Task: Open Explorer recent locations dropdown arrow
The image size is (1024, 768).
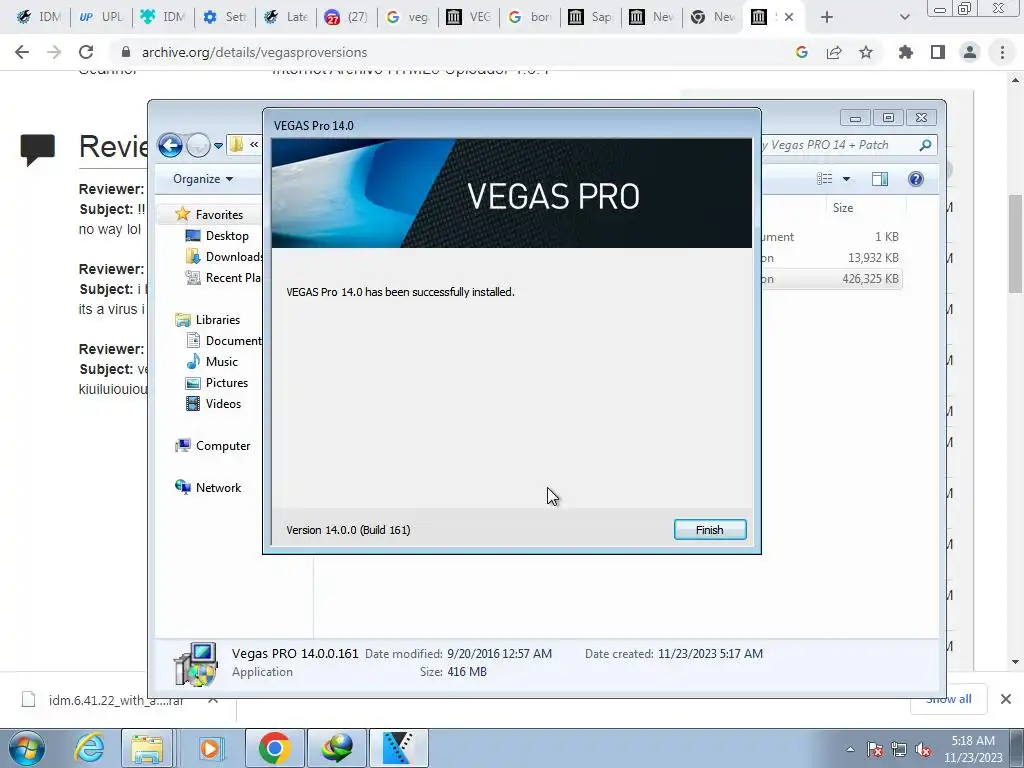Action: pos(218,146)
